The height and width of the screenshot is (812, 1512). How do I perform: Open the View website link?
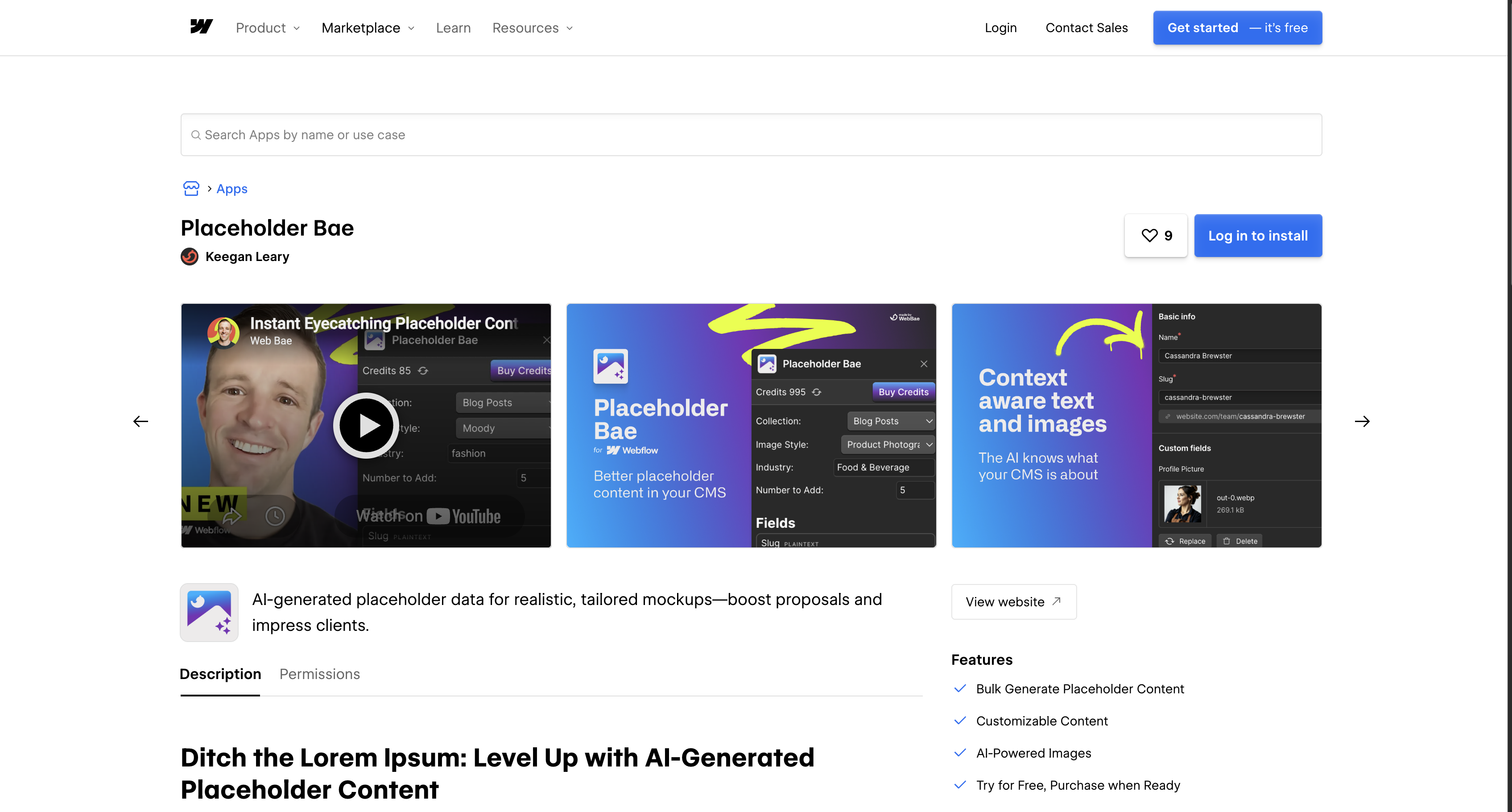tap(1014, 602)
